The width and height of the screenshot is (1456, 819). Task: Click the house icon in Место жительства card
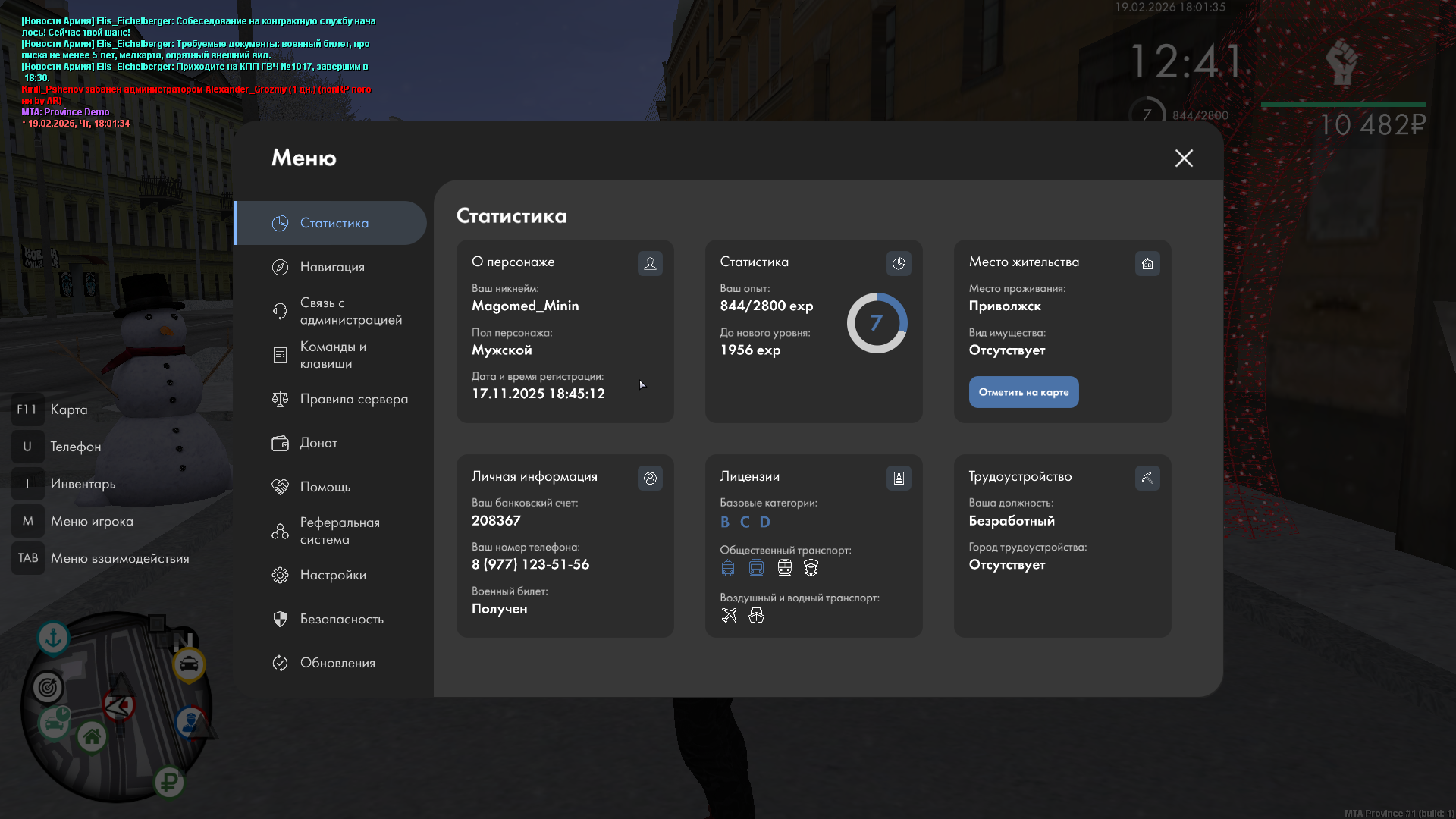tap(1147, 263)
